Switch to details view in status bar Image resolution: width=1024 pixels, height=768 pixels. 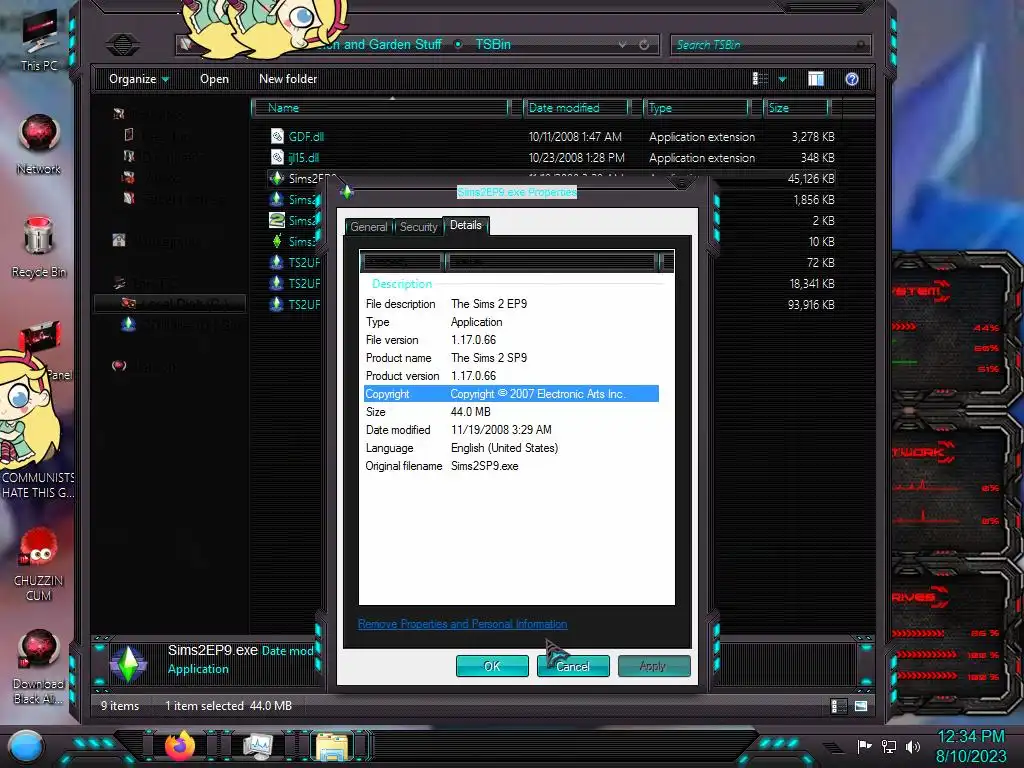click(x=839, y=706)
